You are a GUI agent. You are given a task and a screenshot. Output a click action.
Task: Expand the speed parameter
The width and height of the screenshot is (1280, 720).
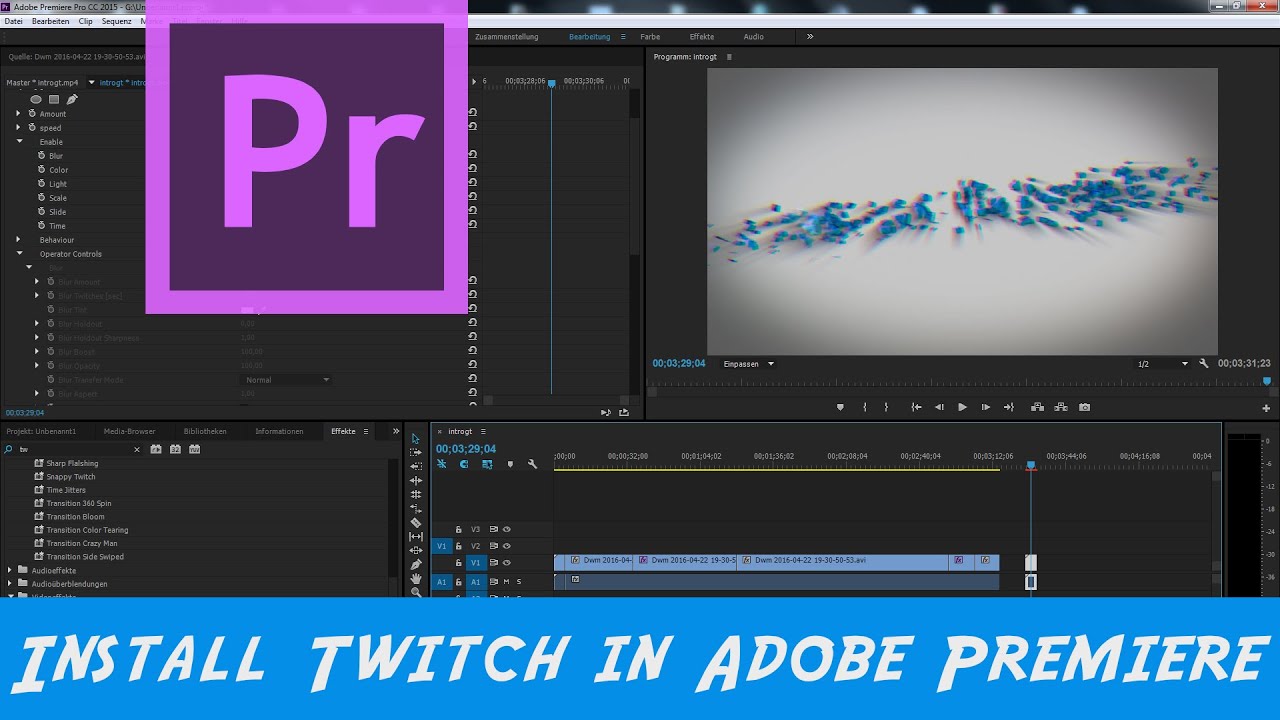pyautogui.click(x=18, y=127)
